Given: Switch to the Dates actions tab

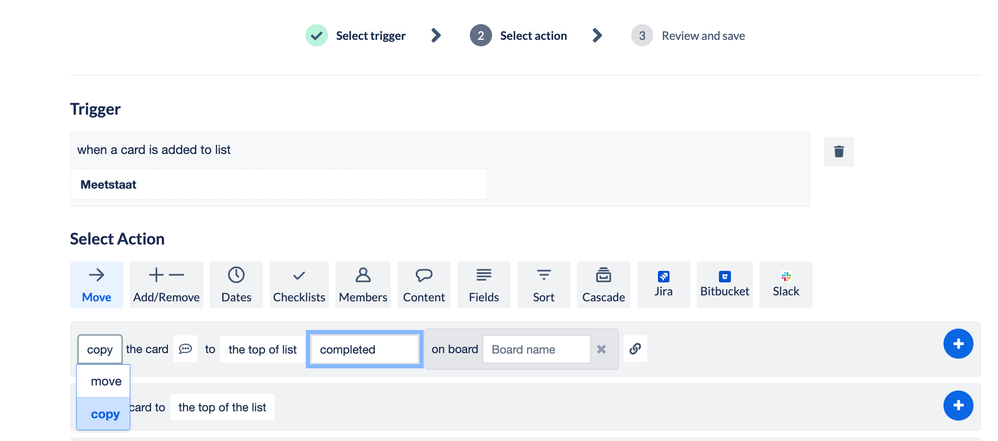Looking at the screenshot, I should (236, 284).
